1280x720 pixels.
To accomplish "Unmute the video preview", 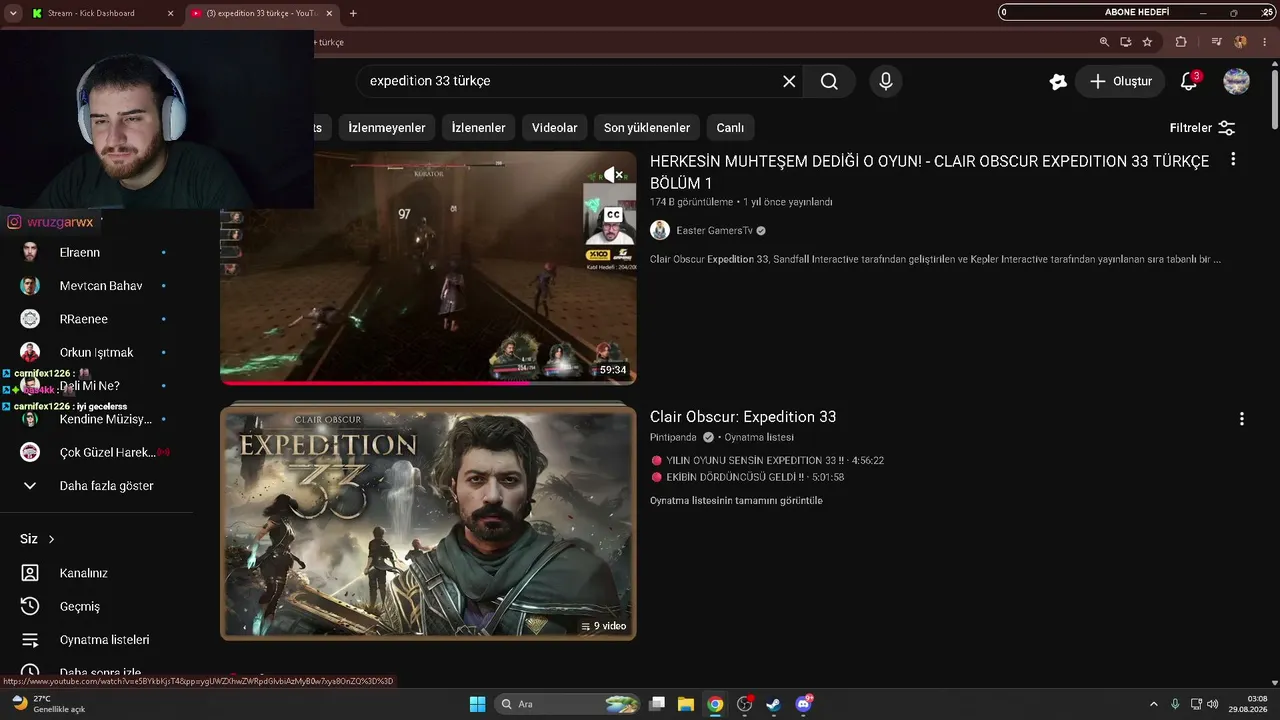I will click(x=614, y=175).
